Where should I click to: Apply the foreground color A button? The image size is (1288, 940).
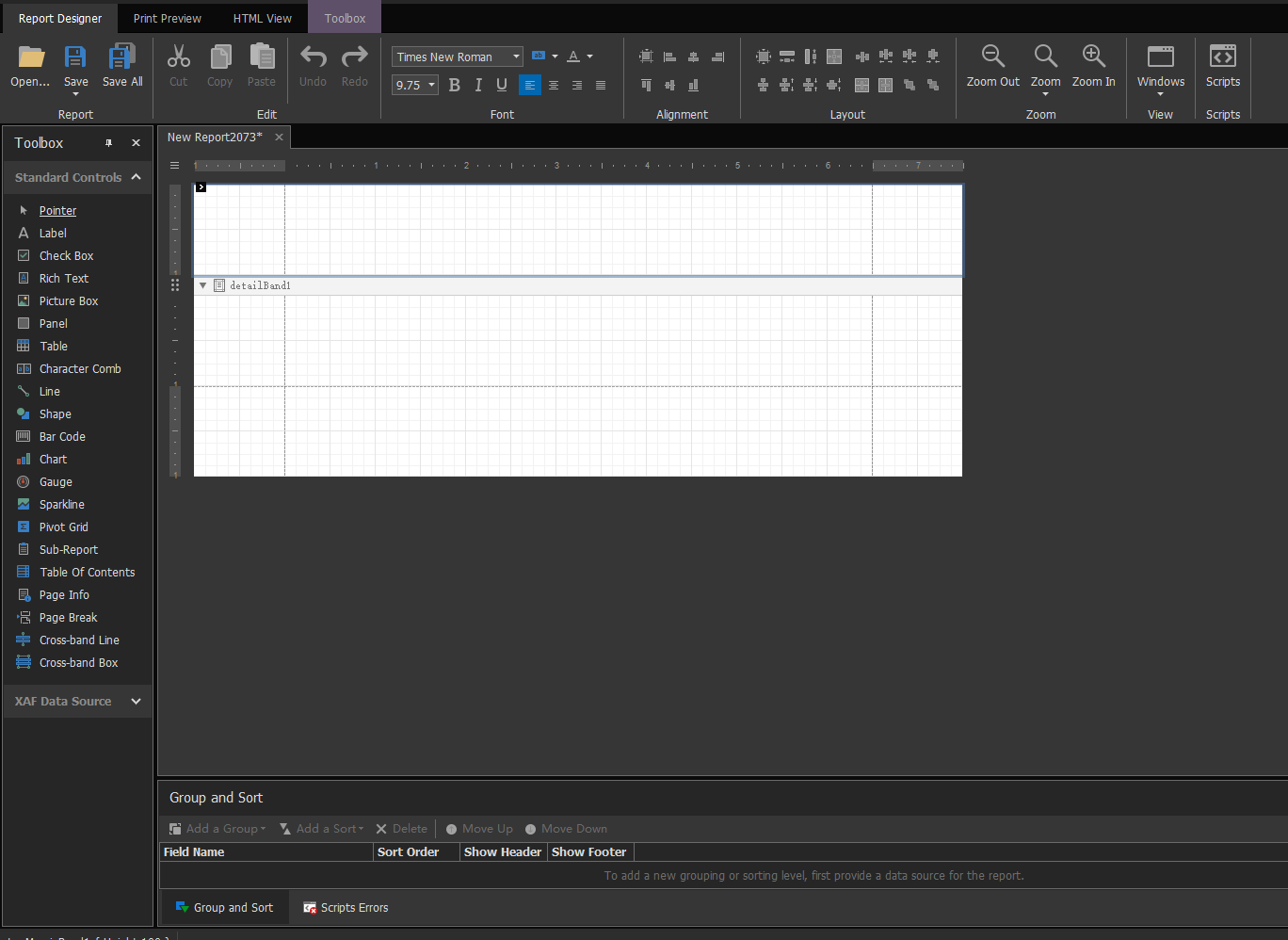[573, 57]
